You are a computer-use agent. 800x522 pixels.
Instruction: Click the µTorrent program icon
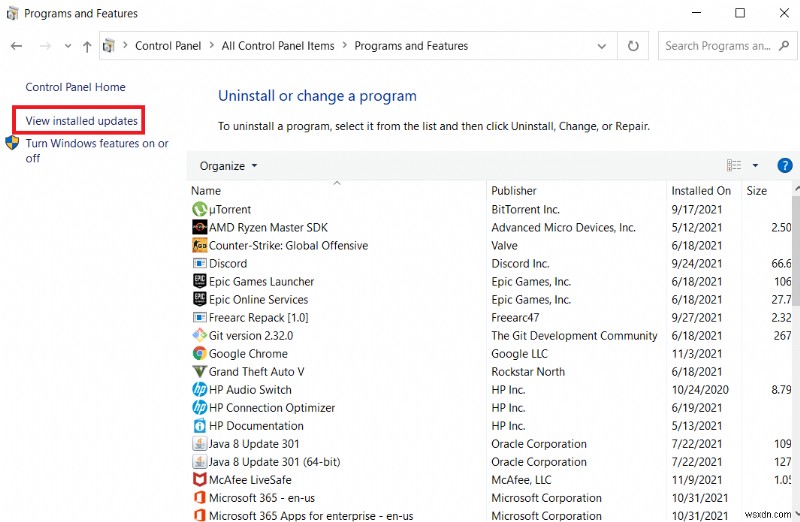199,209
